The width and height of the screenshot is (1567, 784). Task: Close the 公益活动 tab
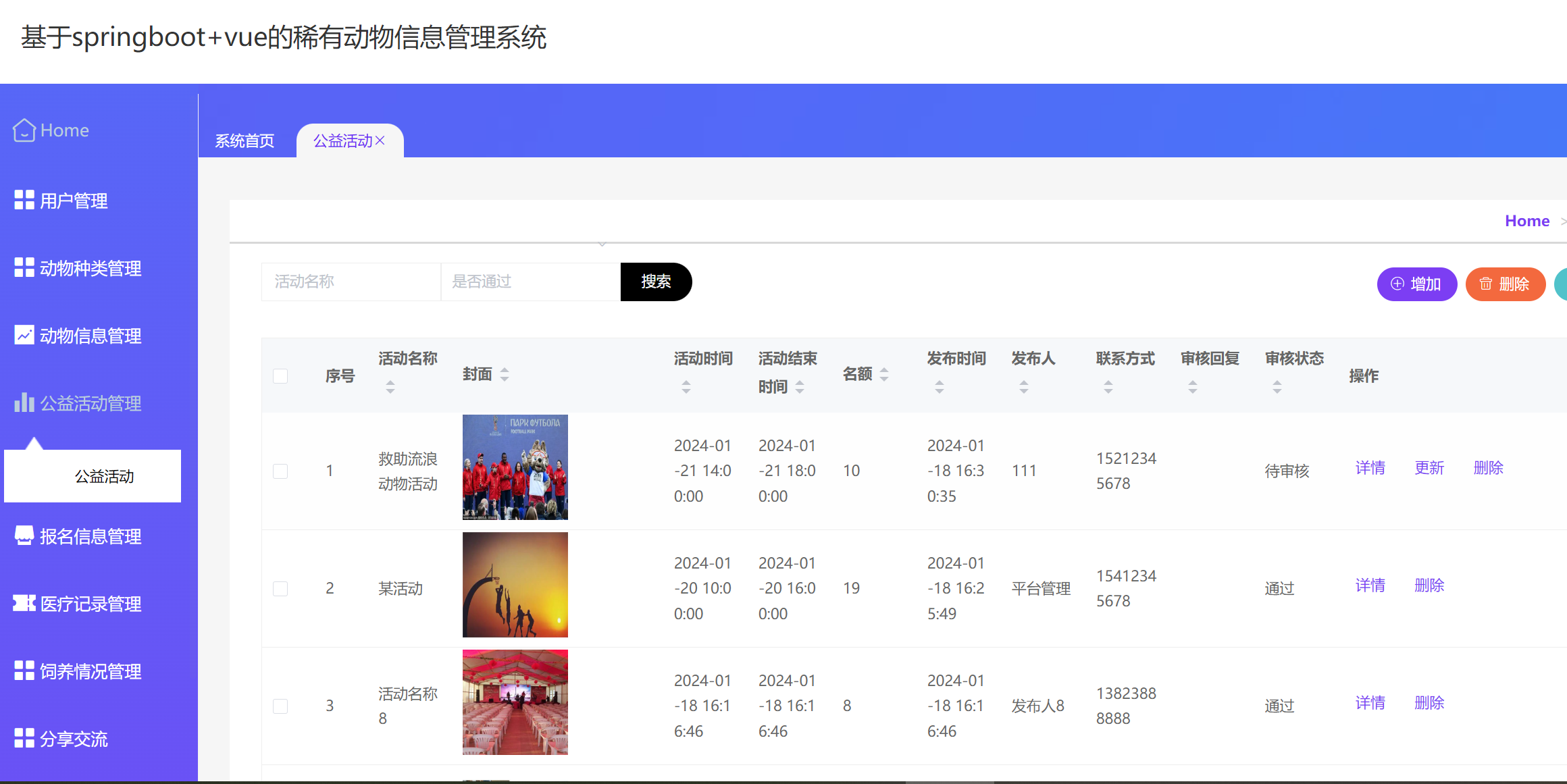tap(381, 140)
